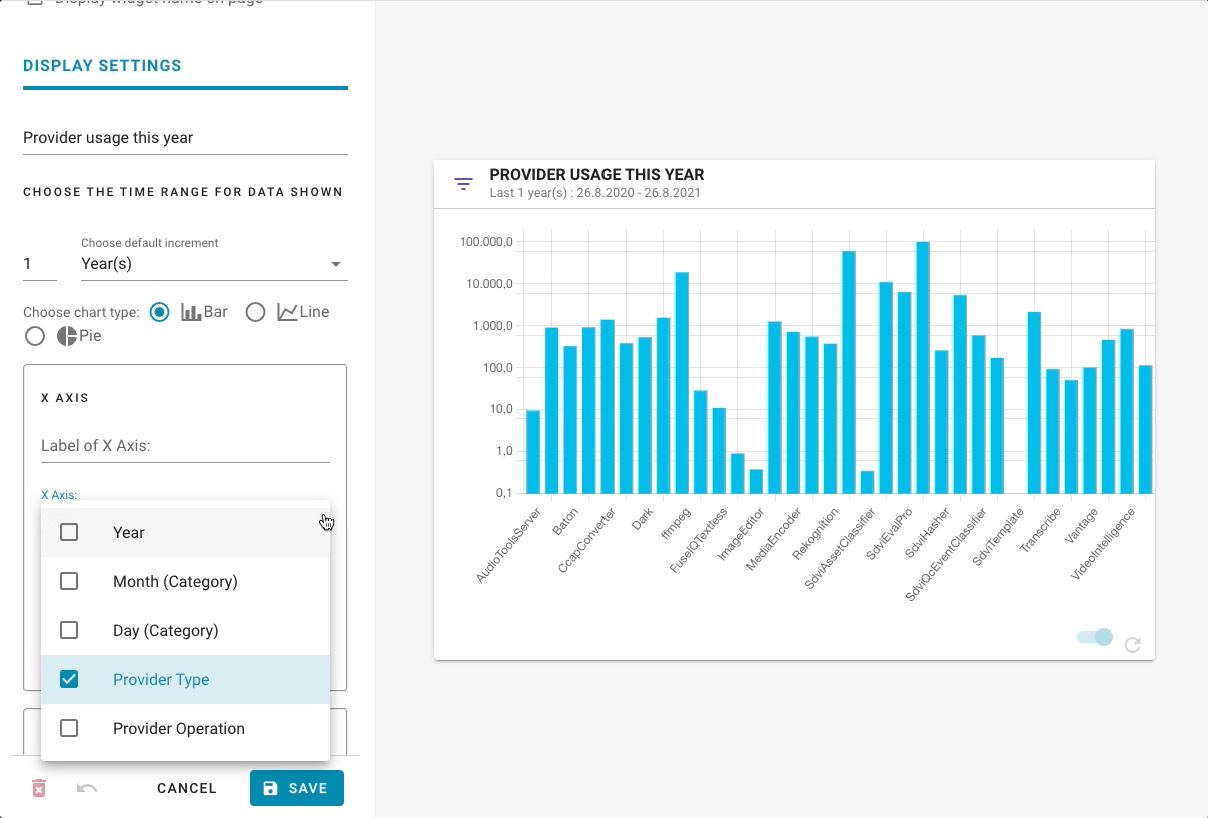Click the Label of X Axis field

[x=185, y=445]
